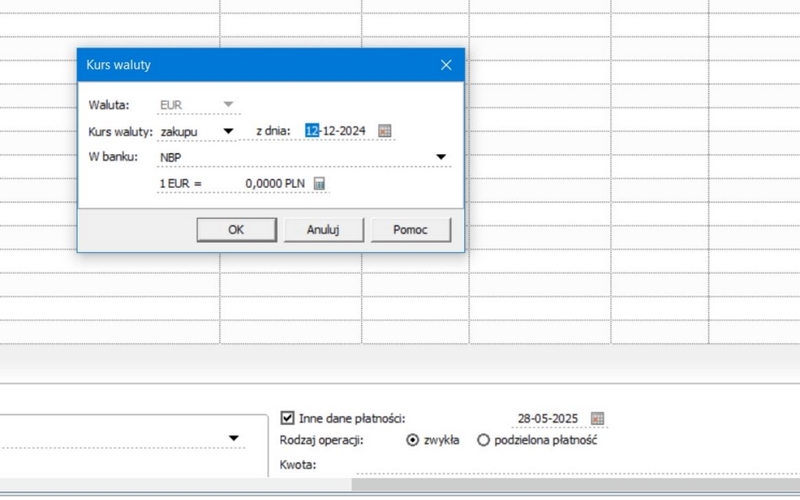Toggle the Inne dane płatności checkbox
The width and height of the screenshot is (800, 500).
click(x=287, y=418)
